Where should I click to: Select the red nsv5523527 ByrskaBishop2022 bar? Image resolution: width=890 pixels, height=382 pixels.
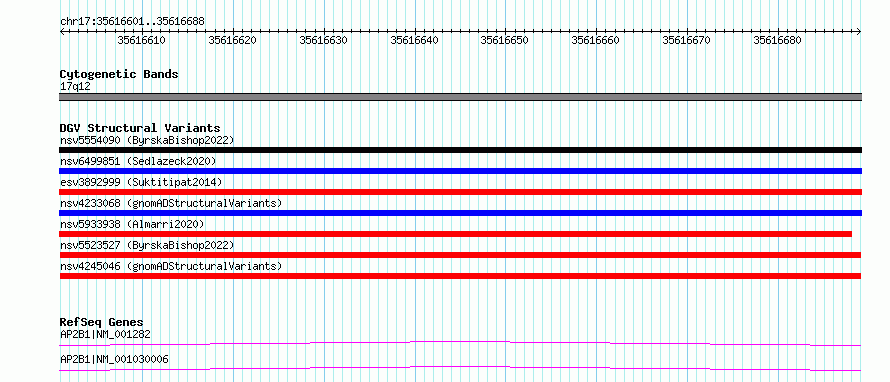[x=460, y=255]
